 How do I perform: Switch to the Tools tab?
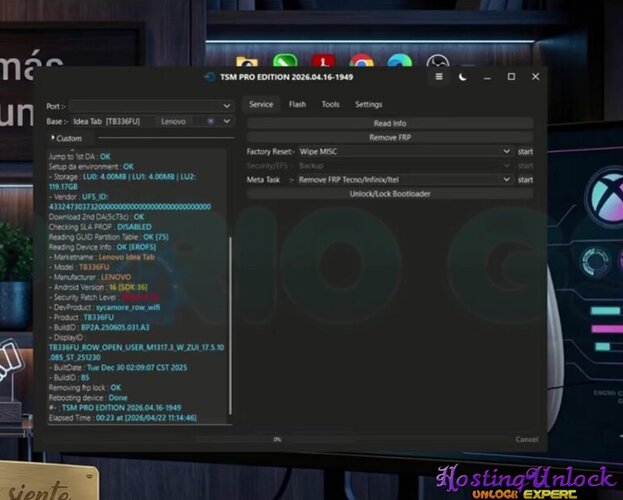point(330,105)
